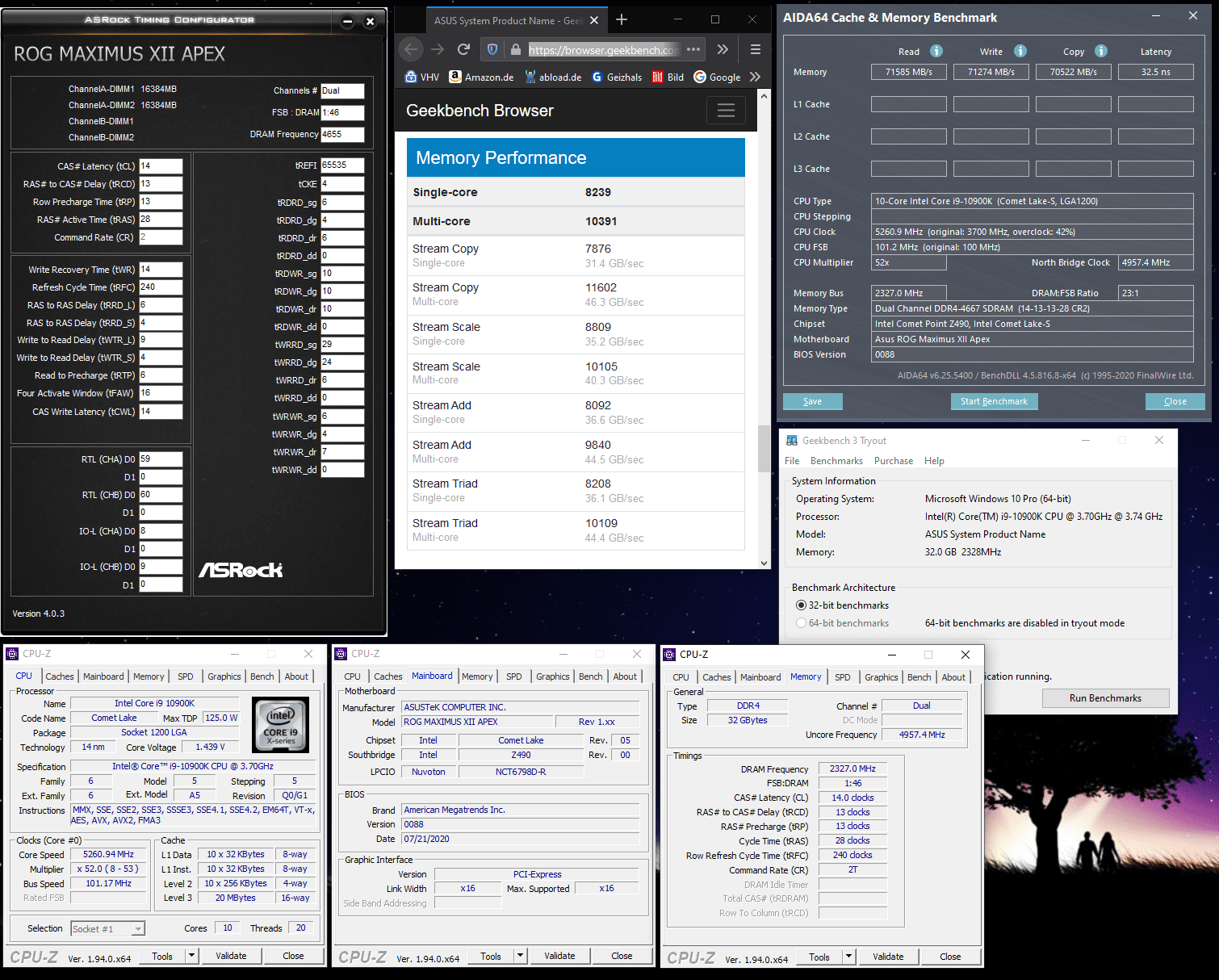
Task: Click the Command Rate (CR) field
Action: (x=161, y=237)
